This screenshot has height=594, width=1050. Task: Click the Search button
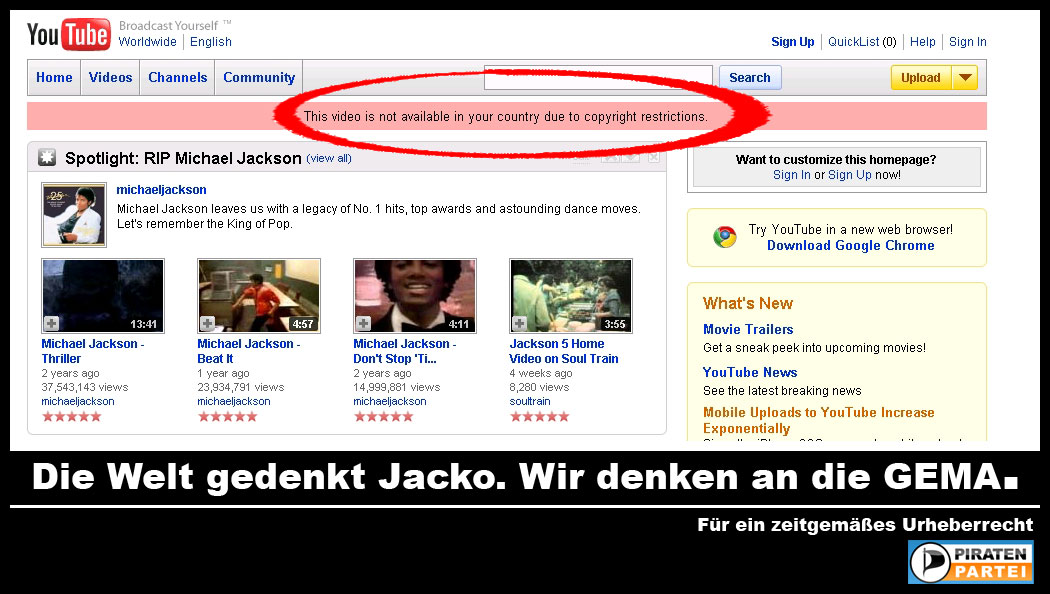click(750, 78)
